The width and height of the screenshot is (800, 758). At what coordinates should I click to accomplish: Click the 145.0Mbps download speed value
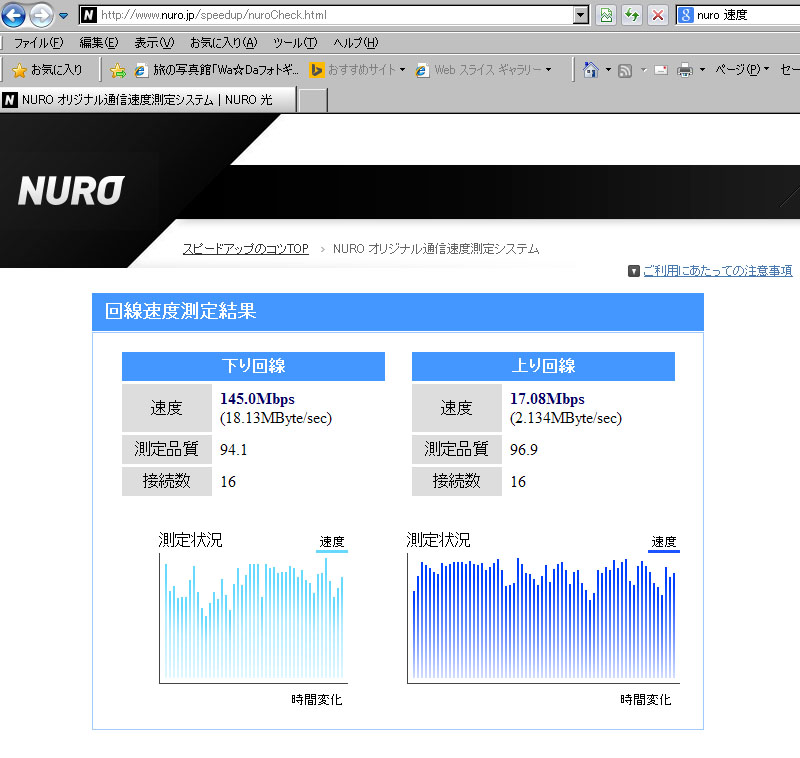tap(257, 399)
